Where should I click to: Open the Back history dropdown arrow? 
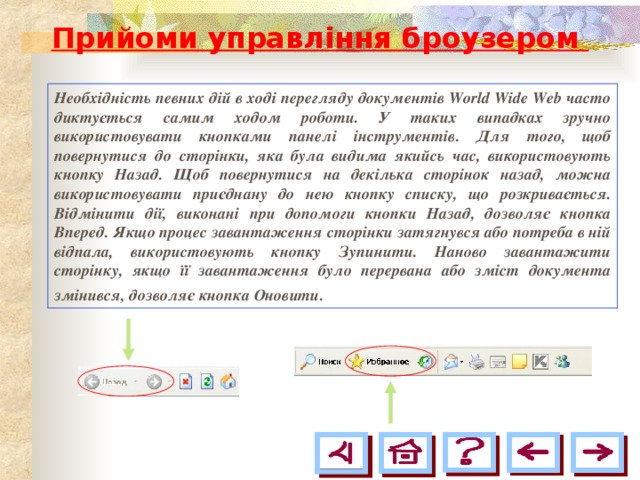click(x=136, y=381)
